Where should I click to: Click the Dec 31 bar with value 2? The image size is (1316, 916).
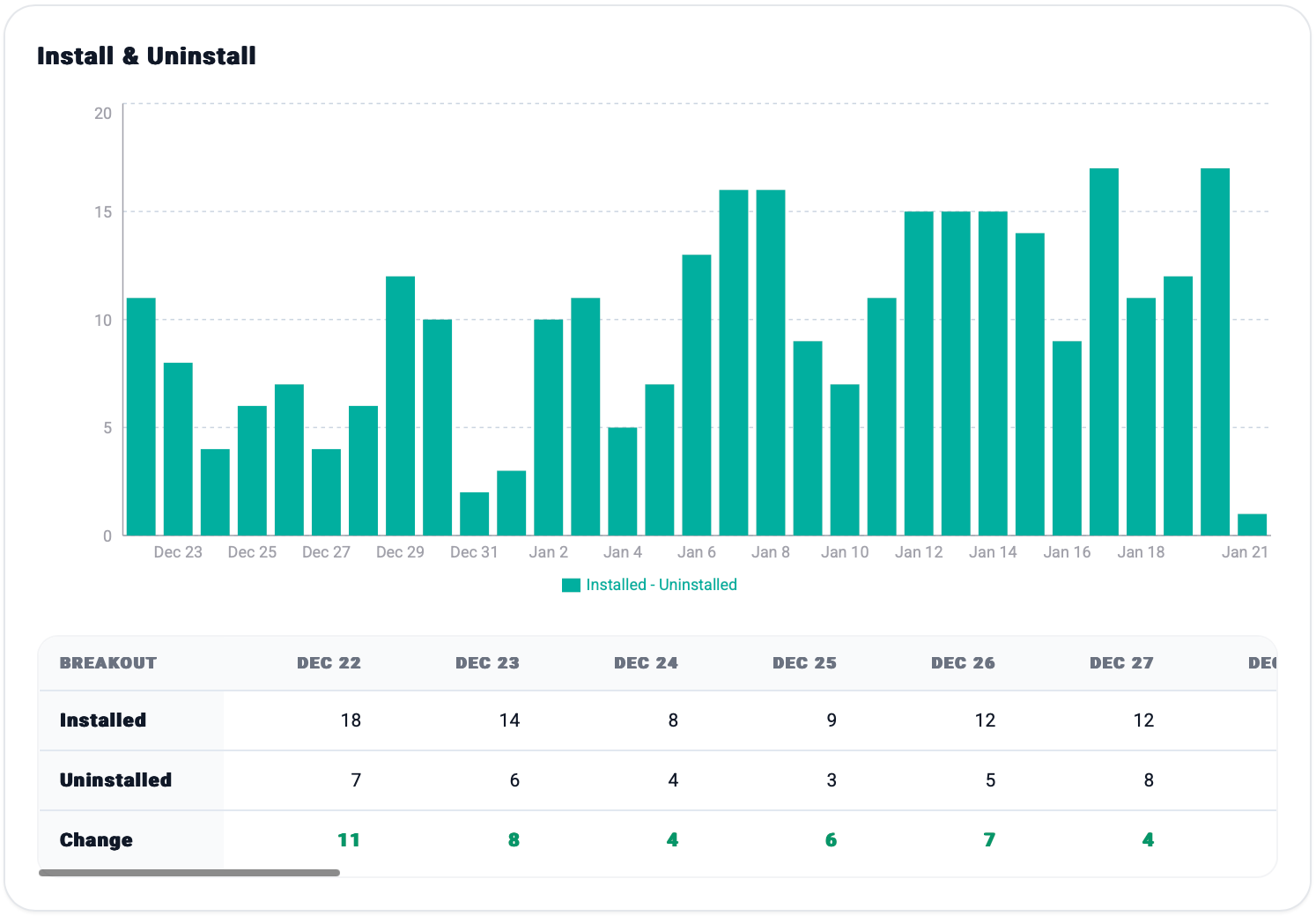474,514
